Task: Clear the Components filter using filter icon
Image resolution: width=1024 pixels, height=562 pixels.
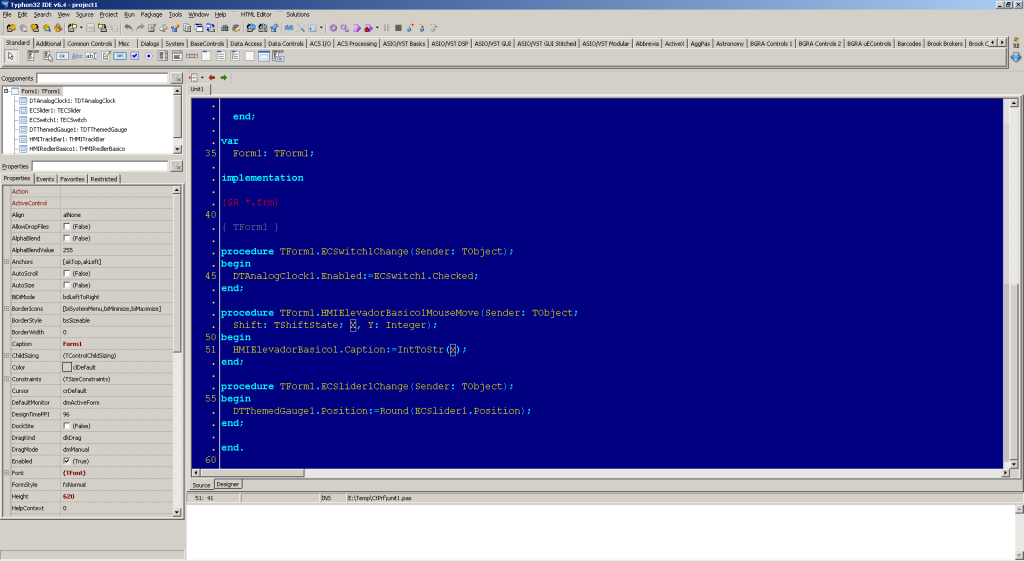Action: (177, 78)
